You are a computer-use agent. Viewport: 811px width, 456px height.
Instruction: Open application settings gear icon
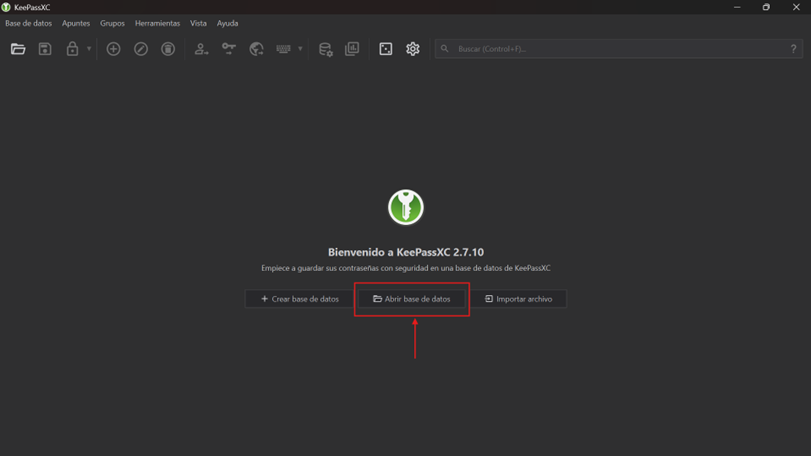pos(413,49)
